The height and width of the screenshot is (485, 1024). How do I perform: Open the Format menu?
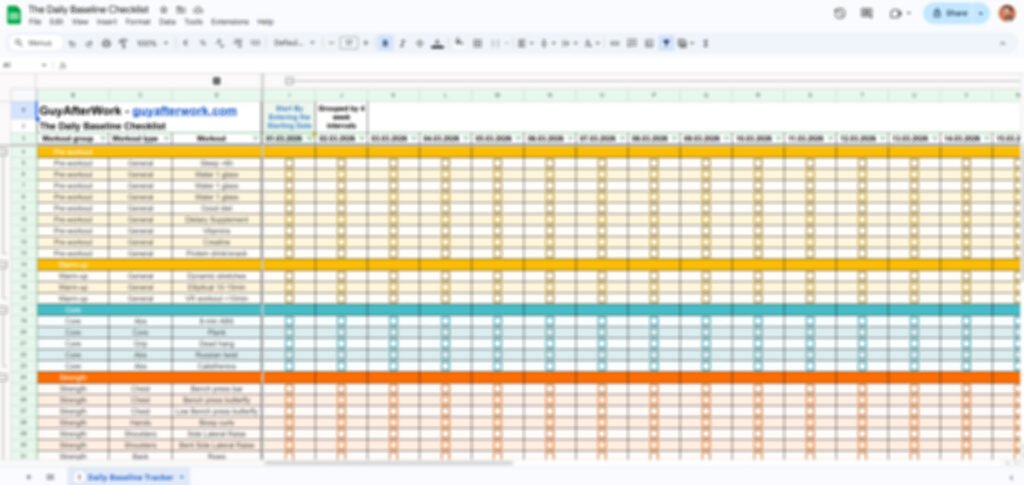click(139, 21)
